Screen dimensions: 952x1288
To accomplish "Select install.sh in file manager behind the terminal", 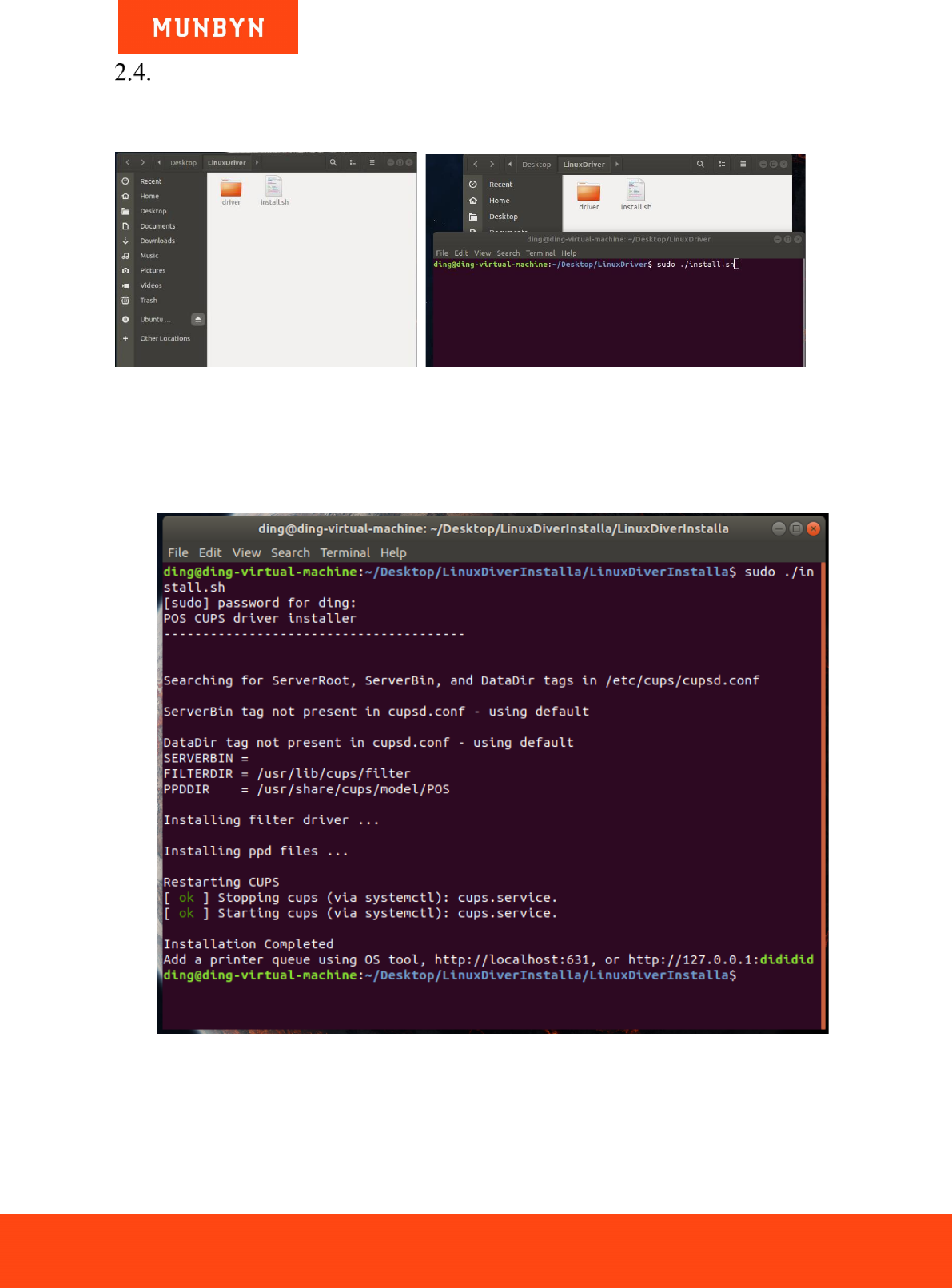I will [635, 195].
